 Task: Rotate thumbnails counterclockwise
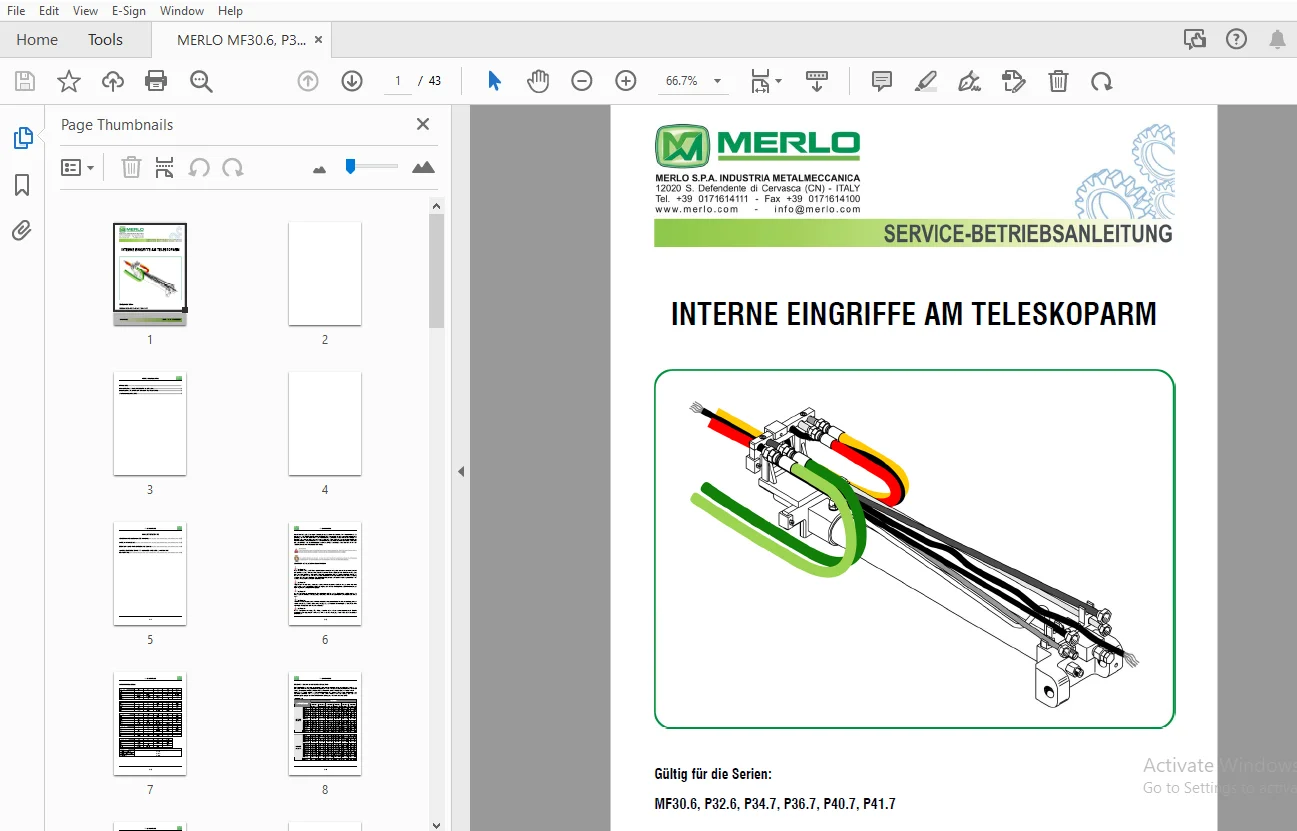pyautogui.click(x=199, y=167)
